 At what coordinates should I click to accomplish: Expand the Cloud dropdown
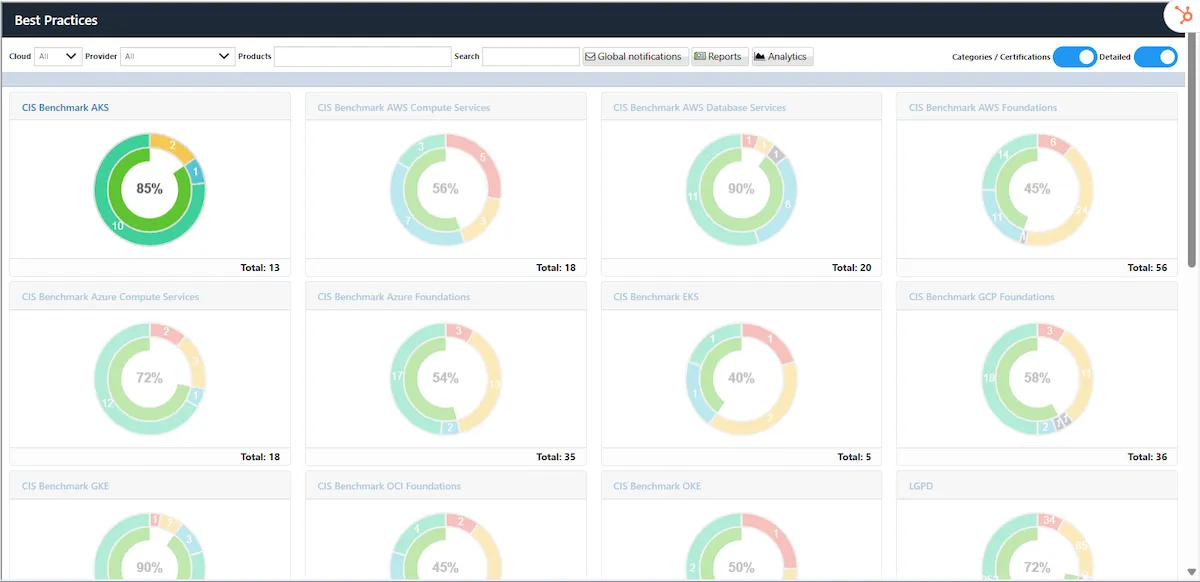click(58, 57)
